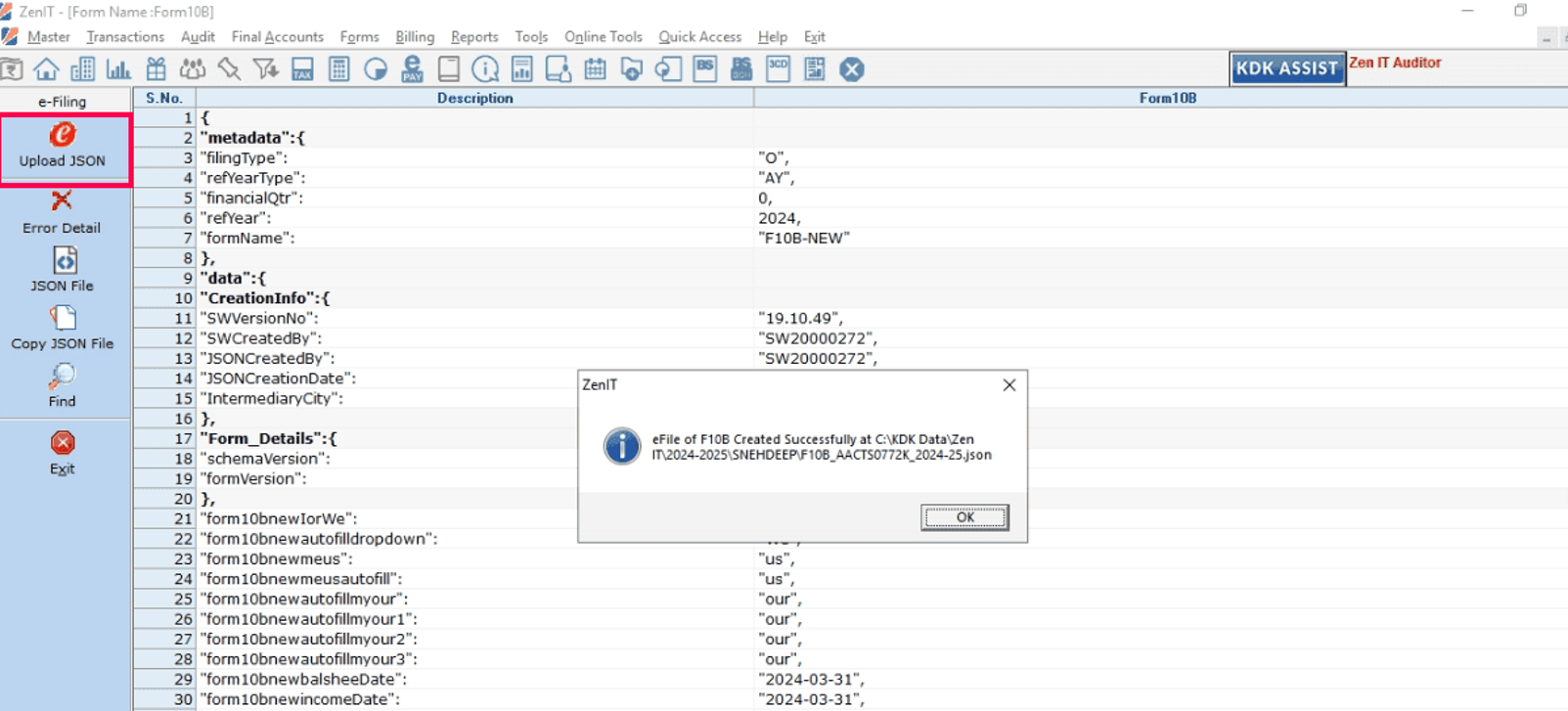
Task: Open the Reports menu
Action: tap(474, 37)
